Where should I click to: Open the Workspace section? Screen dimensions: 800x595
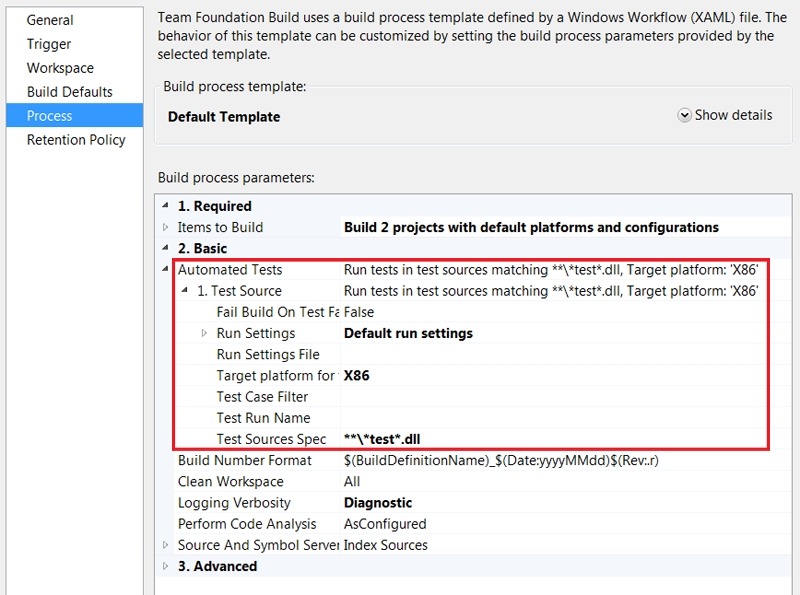coord(60,68)
